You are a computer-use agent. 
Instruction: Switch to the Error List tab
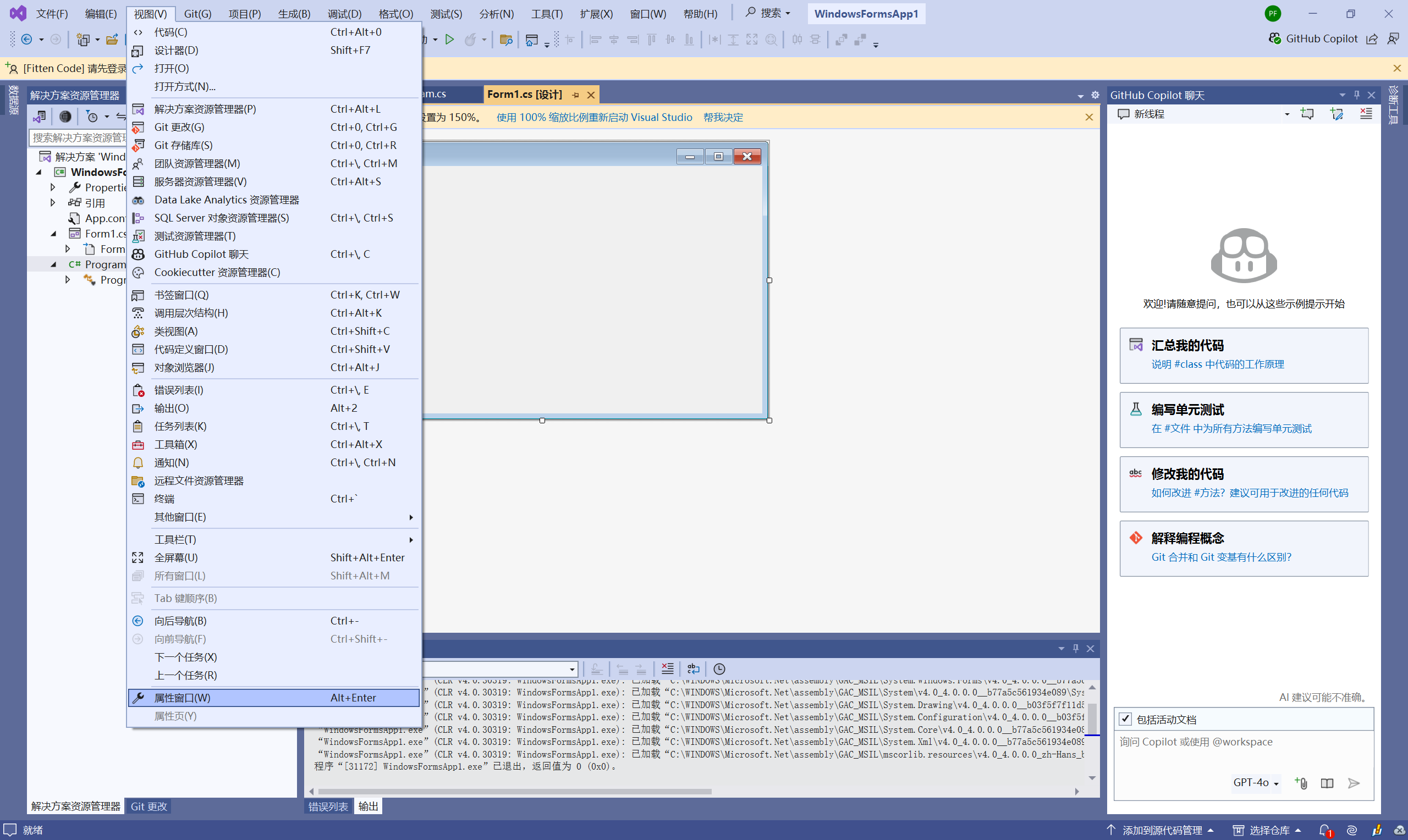click(328, 806)
